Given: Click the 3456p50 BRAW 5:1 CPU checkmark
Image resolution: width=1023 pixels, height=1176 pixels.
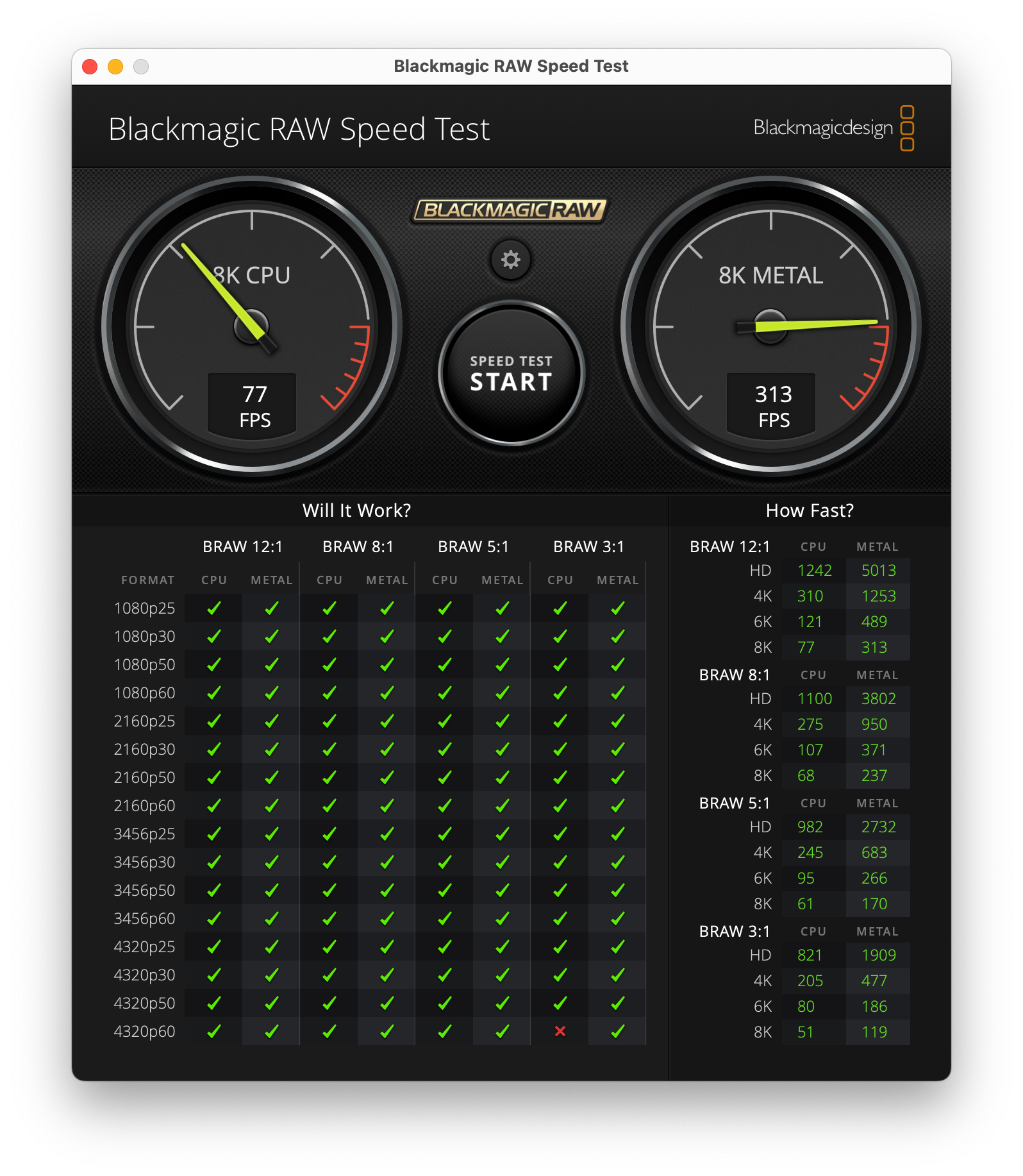Looking at the screenshot, I should click(x=445, y=890).
